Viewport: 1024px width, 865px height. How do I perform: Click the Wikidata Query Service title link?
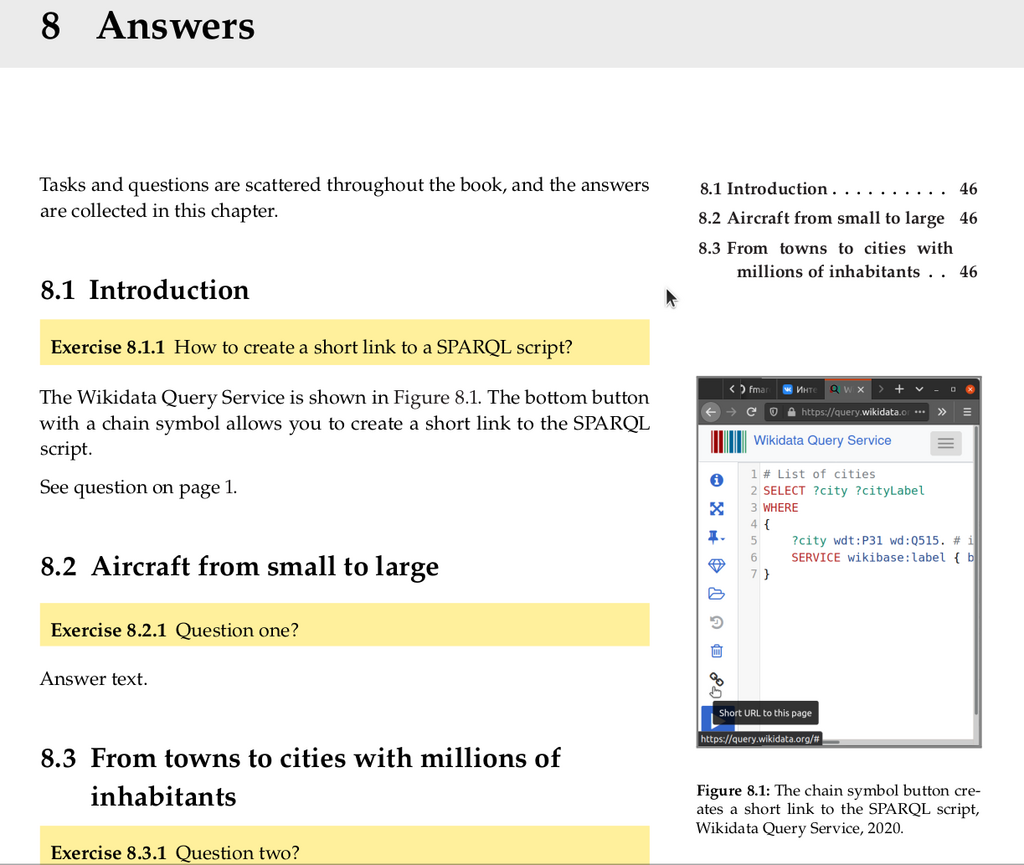[822, 440]
